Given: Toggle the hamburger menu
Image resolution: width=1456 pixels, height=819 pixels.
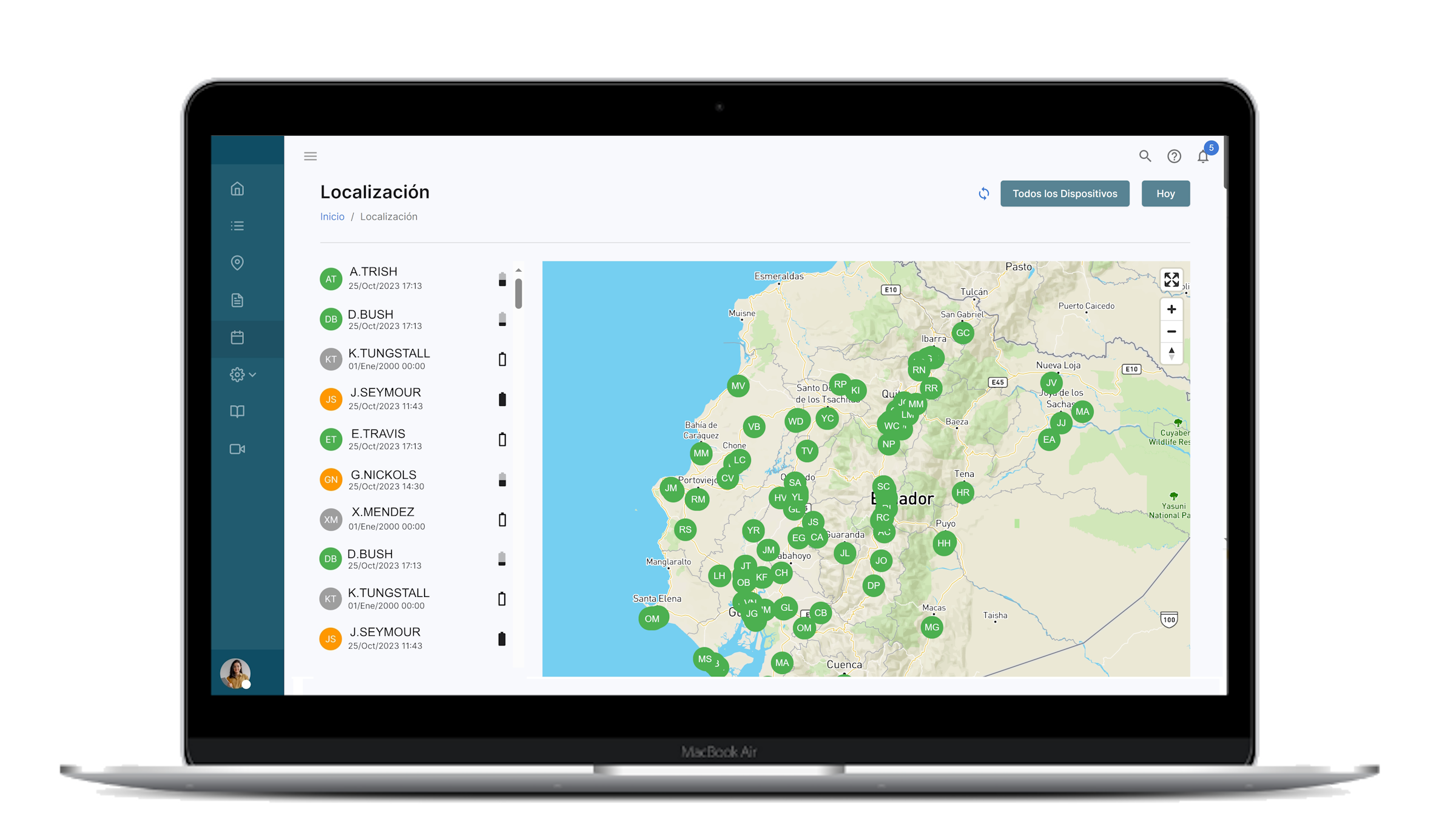Looking at the screenshot, I should (310, 156).
